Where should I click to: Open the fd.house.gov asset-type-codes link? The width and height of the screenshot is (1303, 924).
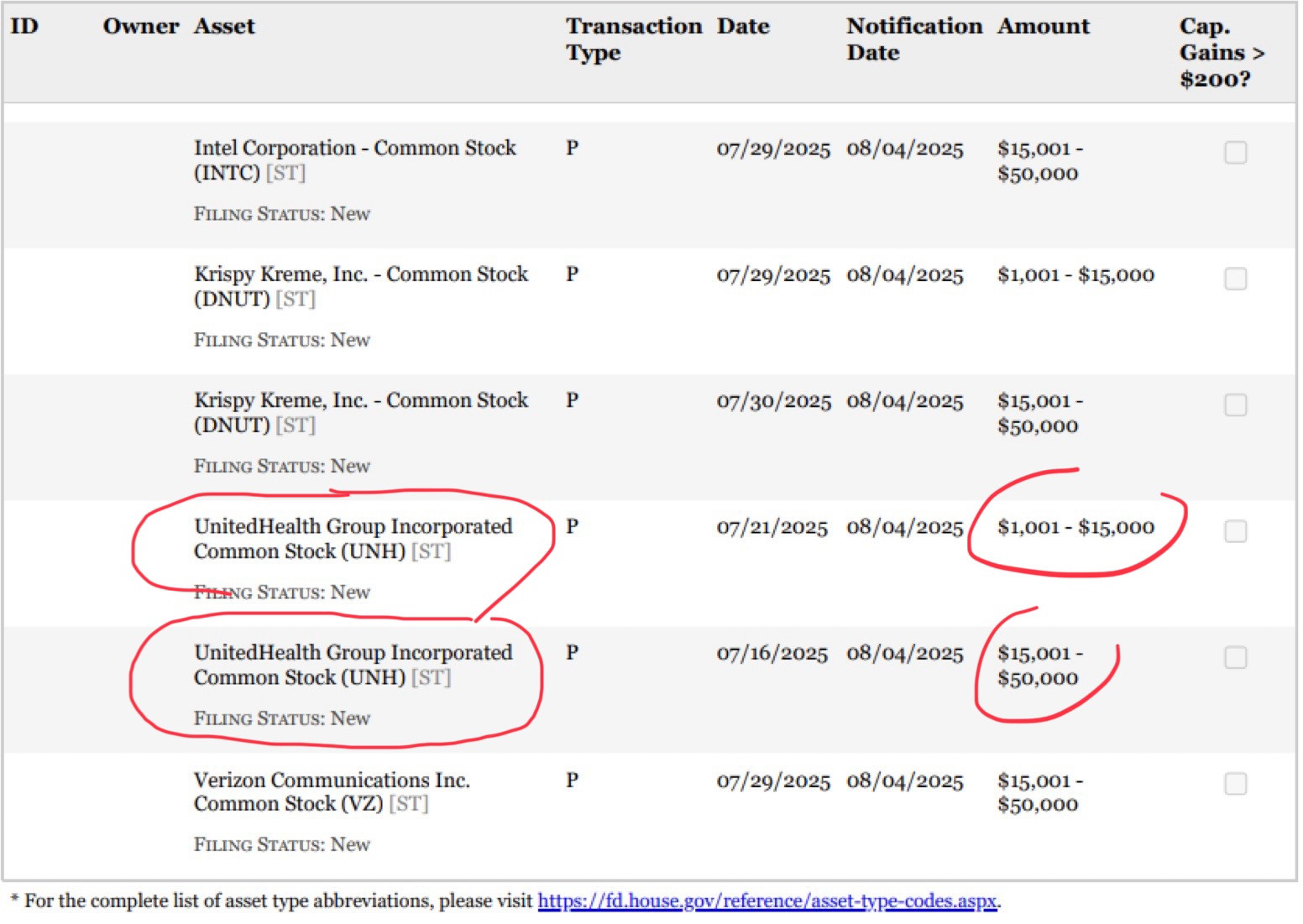[767, 901]
